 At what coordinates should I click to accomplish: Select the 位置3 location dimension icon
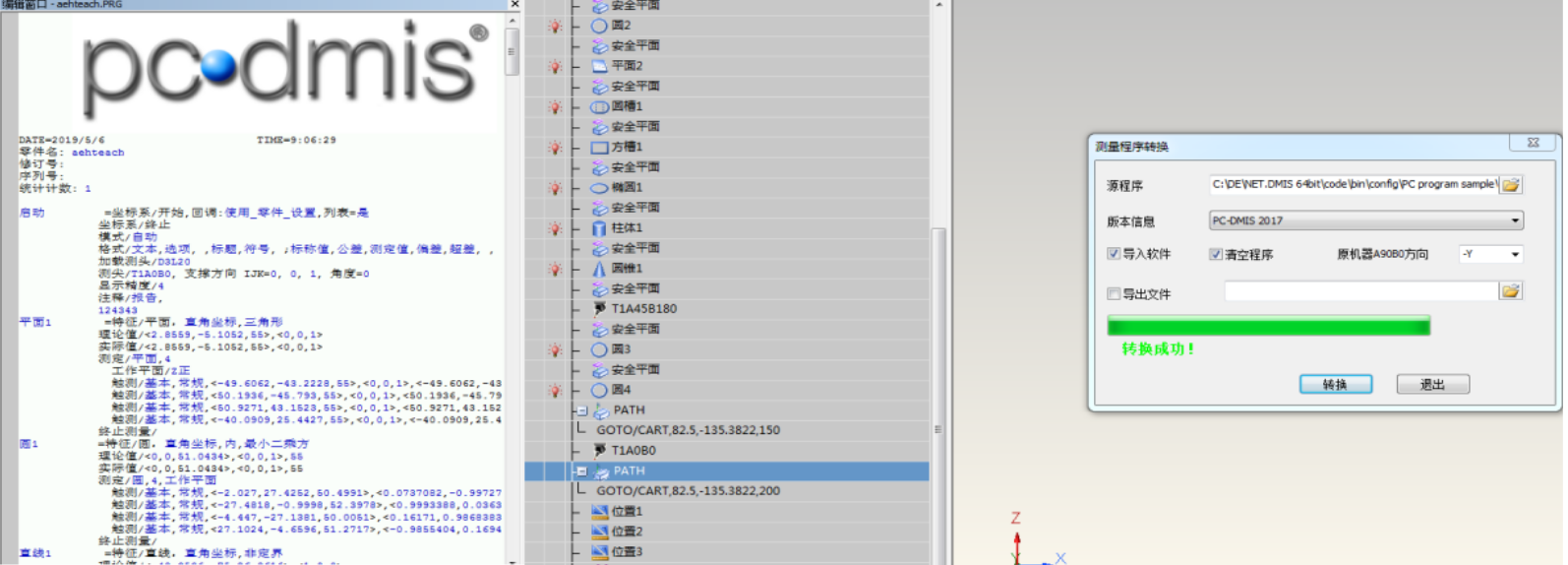pos(599,552)
